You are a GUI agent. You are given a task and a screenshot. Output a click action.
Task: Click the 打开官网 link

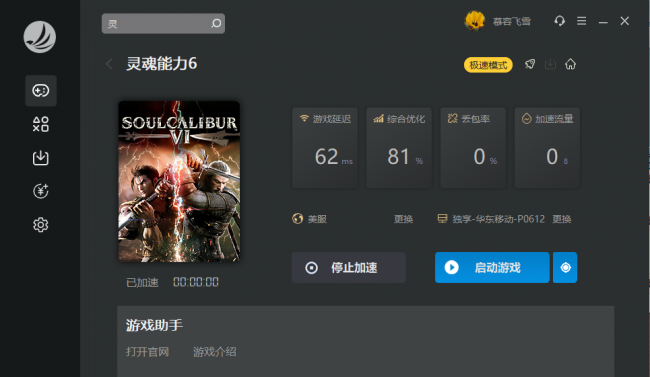[x=148, y=352]
